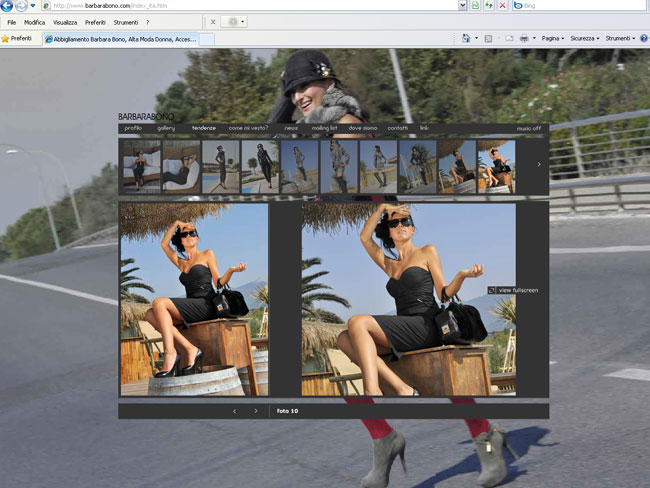Open the tendenze section
Screen dimensions: 650x488
[x=204, y=128]
